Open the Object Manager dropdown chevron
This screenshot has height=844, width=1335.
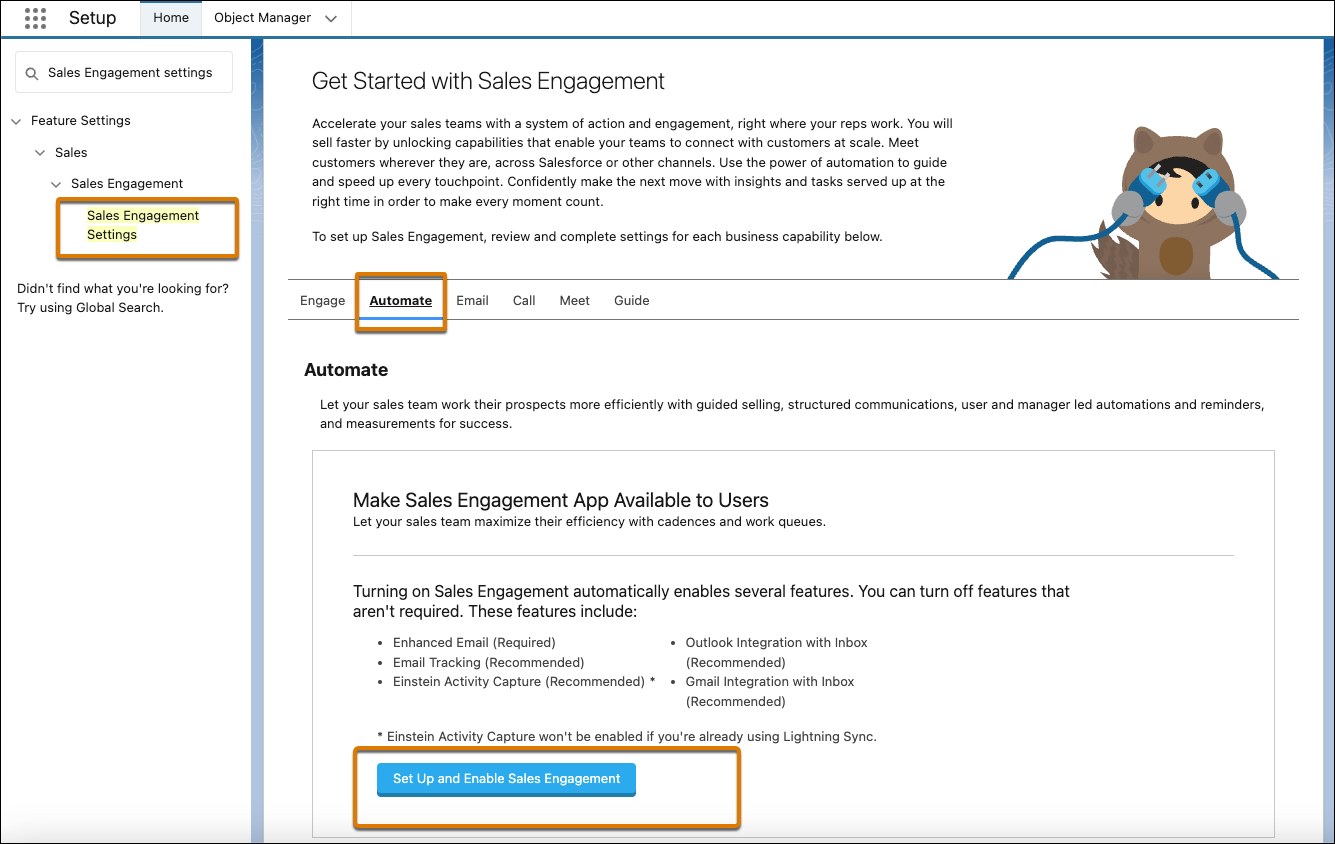pos(331,18)
